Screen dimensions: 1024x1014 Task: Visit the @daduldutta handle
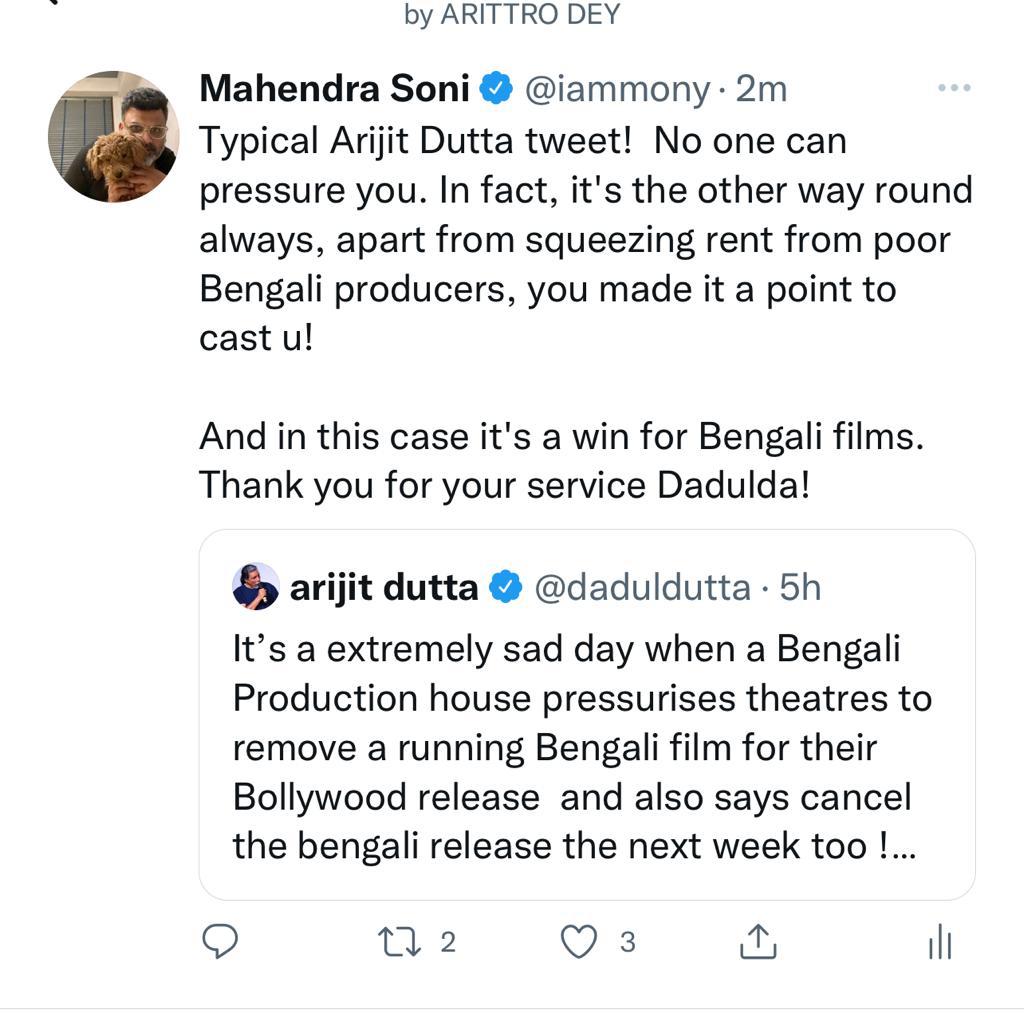643,587
